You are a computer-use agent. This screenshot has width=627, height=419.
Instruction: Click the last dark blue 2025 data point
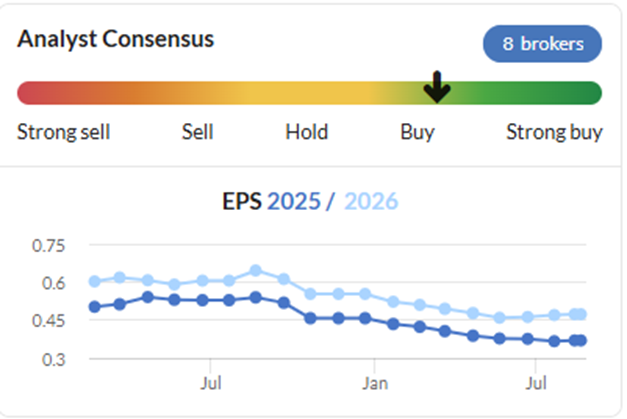pos(581,341)
